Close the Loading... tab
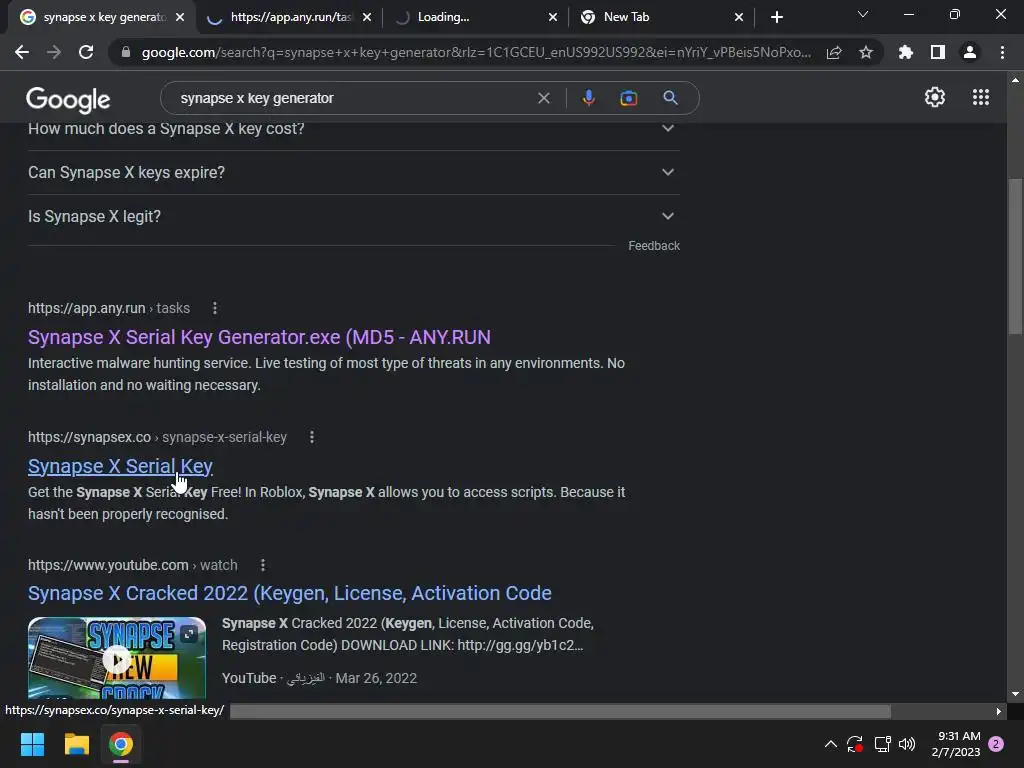The image size is (1024, 768). [552, 17]
